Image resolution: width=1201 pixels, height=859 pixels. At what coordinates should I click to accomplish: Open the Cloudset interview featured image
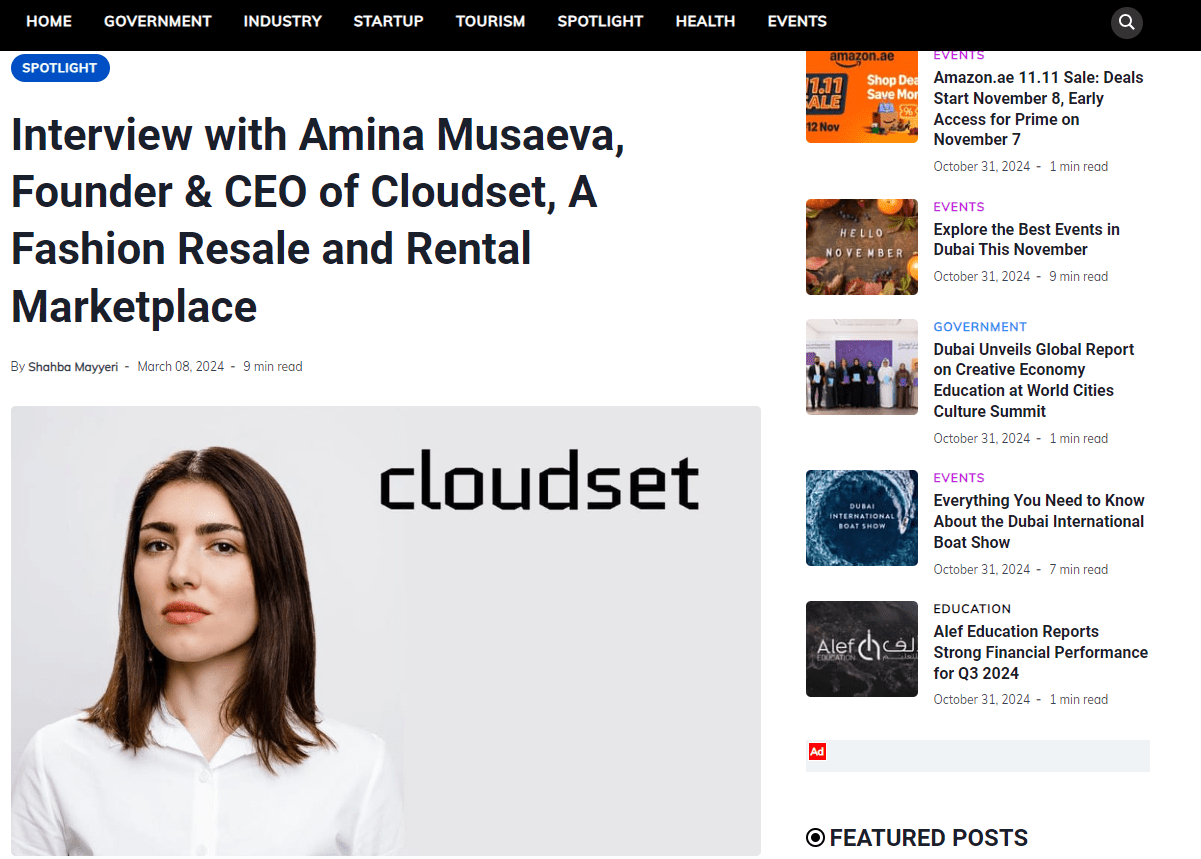(x=386, y=631)
